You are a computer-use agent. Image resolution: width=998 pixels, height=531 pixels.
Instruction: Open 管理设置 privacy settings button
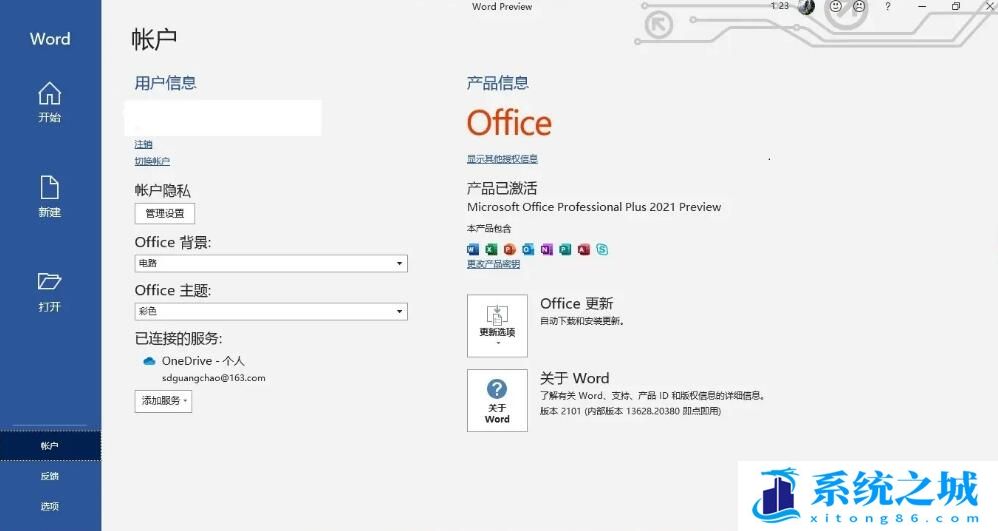tap(165, 213)
